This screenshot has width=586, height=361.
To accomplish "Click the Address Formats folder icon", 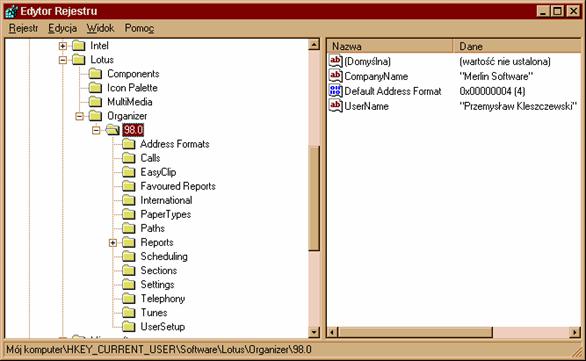I will [x=129, y=144].
